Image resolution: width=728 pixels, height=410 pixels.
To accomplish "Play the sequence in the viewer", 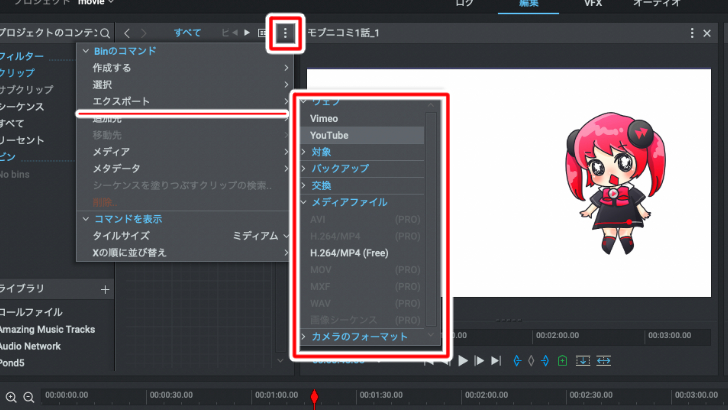I will coord(463,361).
